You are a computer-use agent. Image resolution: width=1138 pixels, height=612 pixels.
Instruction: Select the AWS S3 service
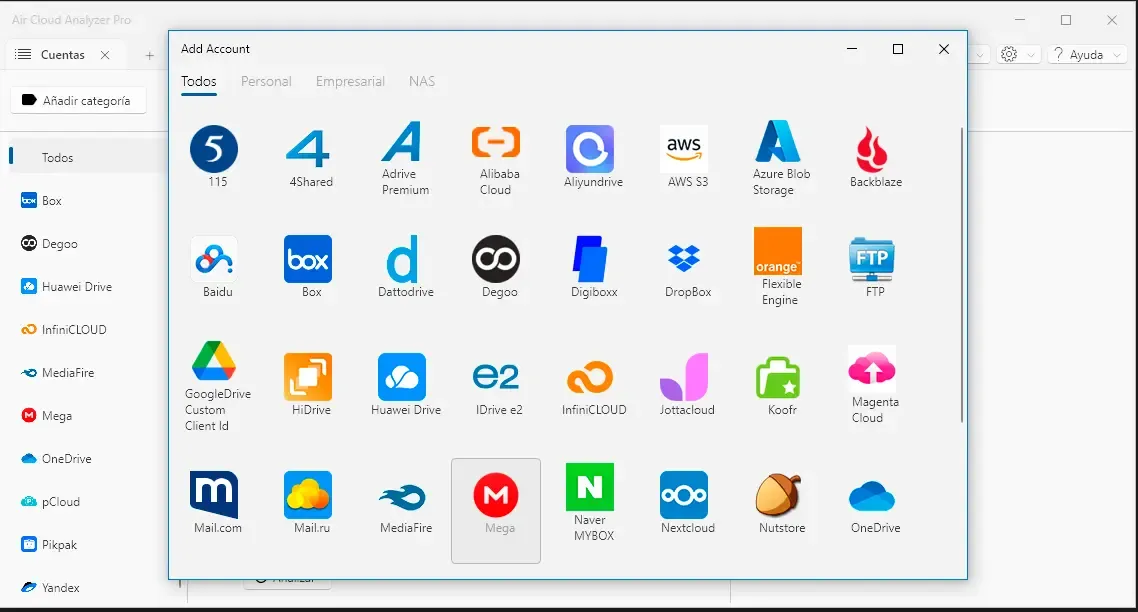[x=684, y=149]
